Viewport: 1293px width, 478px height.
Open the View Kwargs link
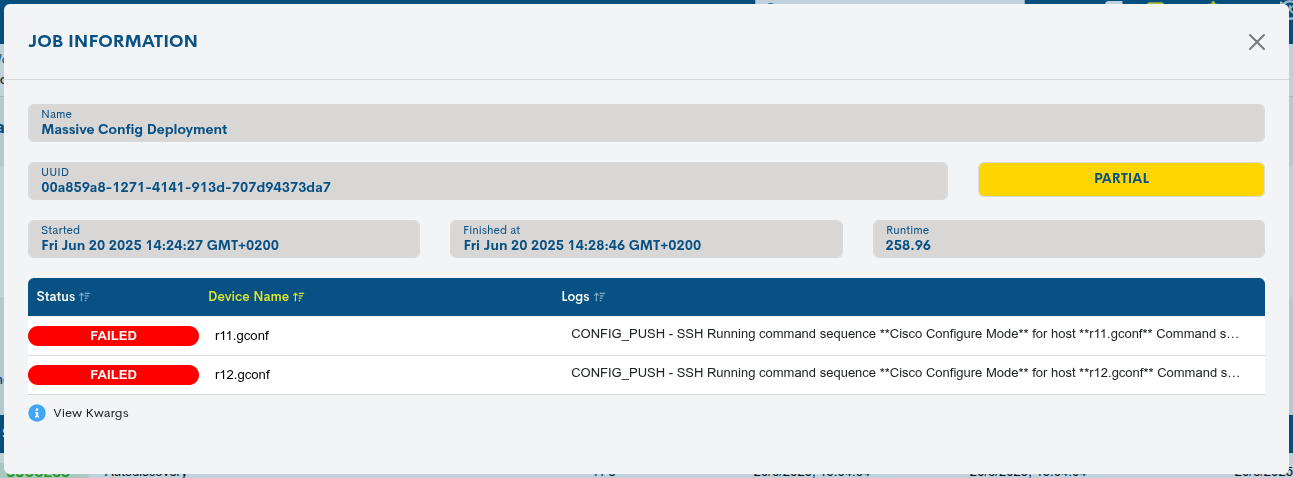click(91, 413)
